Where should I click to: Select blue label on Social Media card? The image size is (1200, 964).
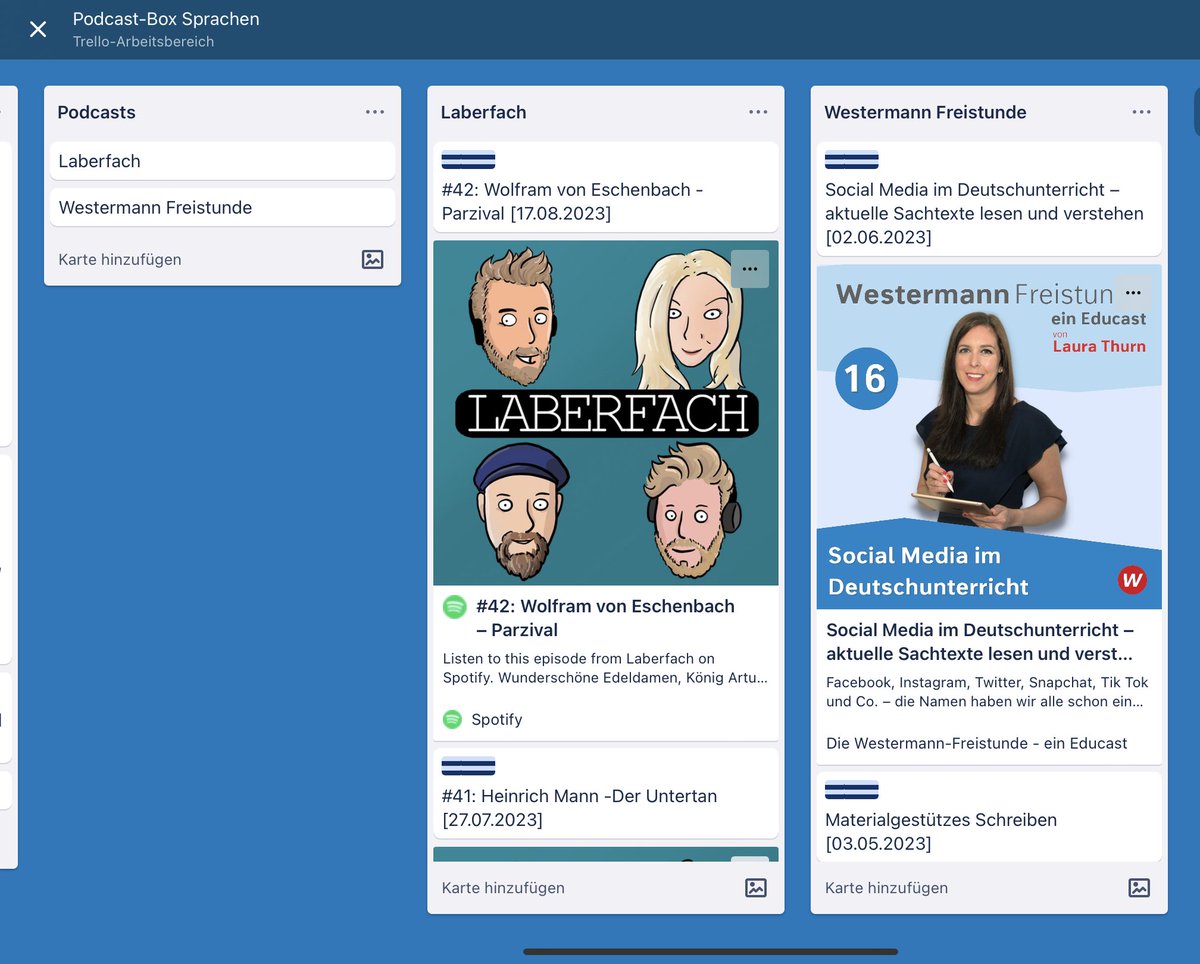852,160
